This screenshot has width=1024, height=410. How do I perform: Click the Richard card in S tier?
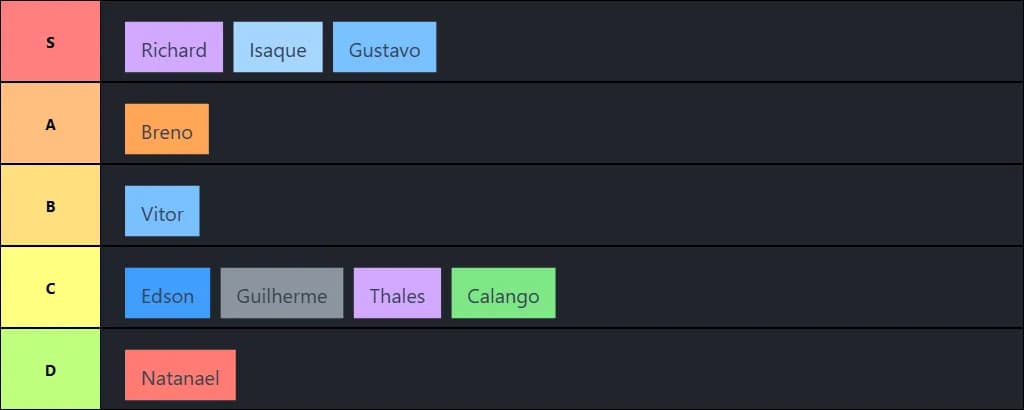174,47
